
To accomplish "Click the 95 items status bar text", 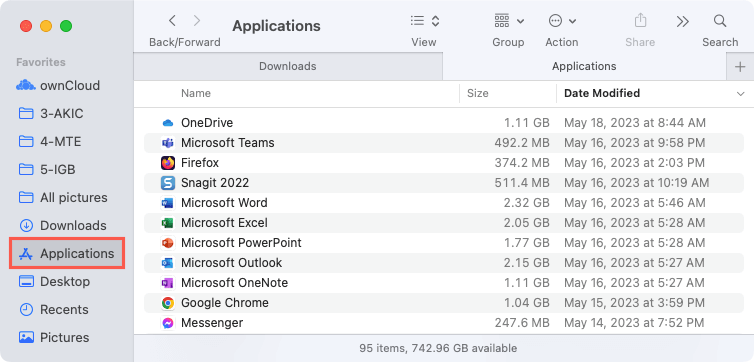I will tap(438, 348).
